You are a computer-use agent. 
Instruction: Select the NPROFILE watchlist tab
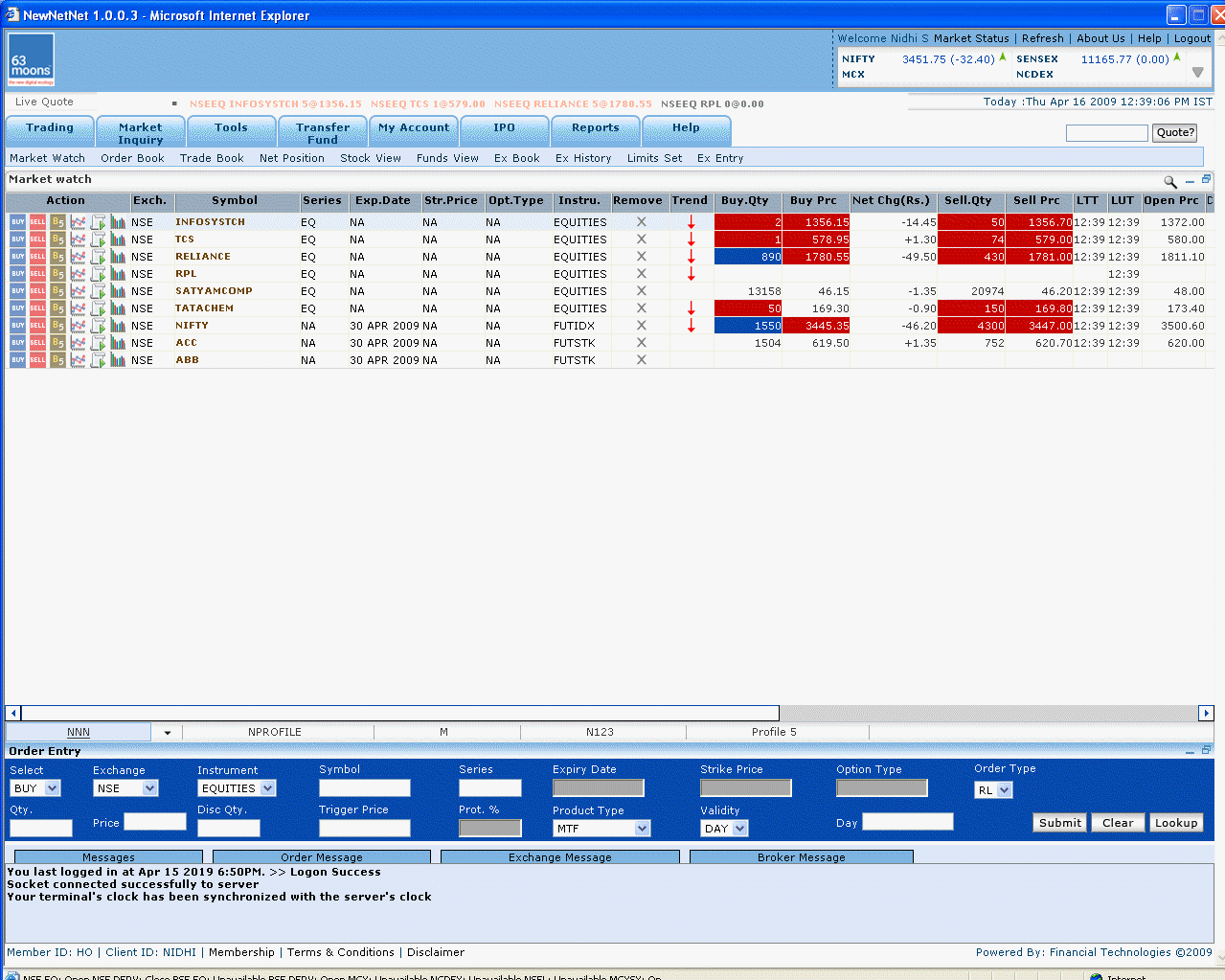click(x=275, y=732)
